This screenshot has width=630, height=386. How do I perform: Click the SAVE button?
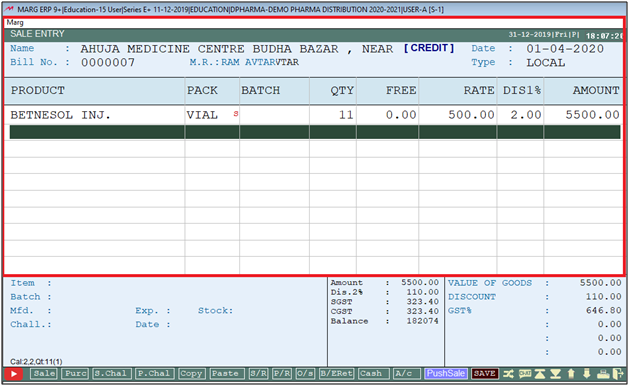485,374
